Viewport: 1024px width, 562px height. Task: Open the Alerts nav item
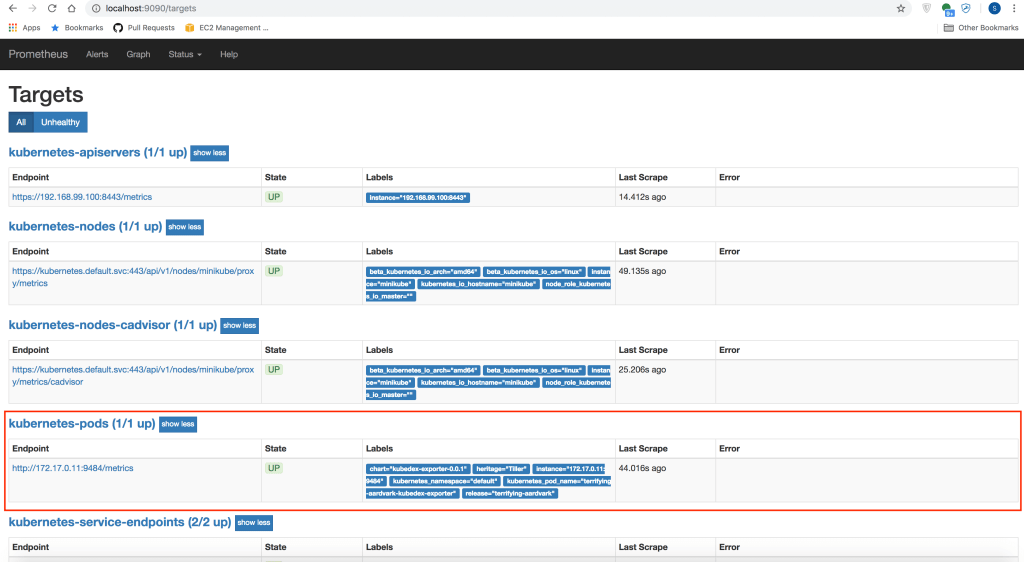click(97, 54)
